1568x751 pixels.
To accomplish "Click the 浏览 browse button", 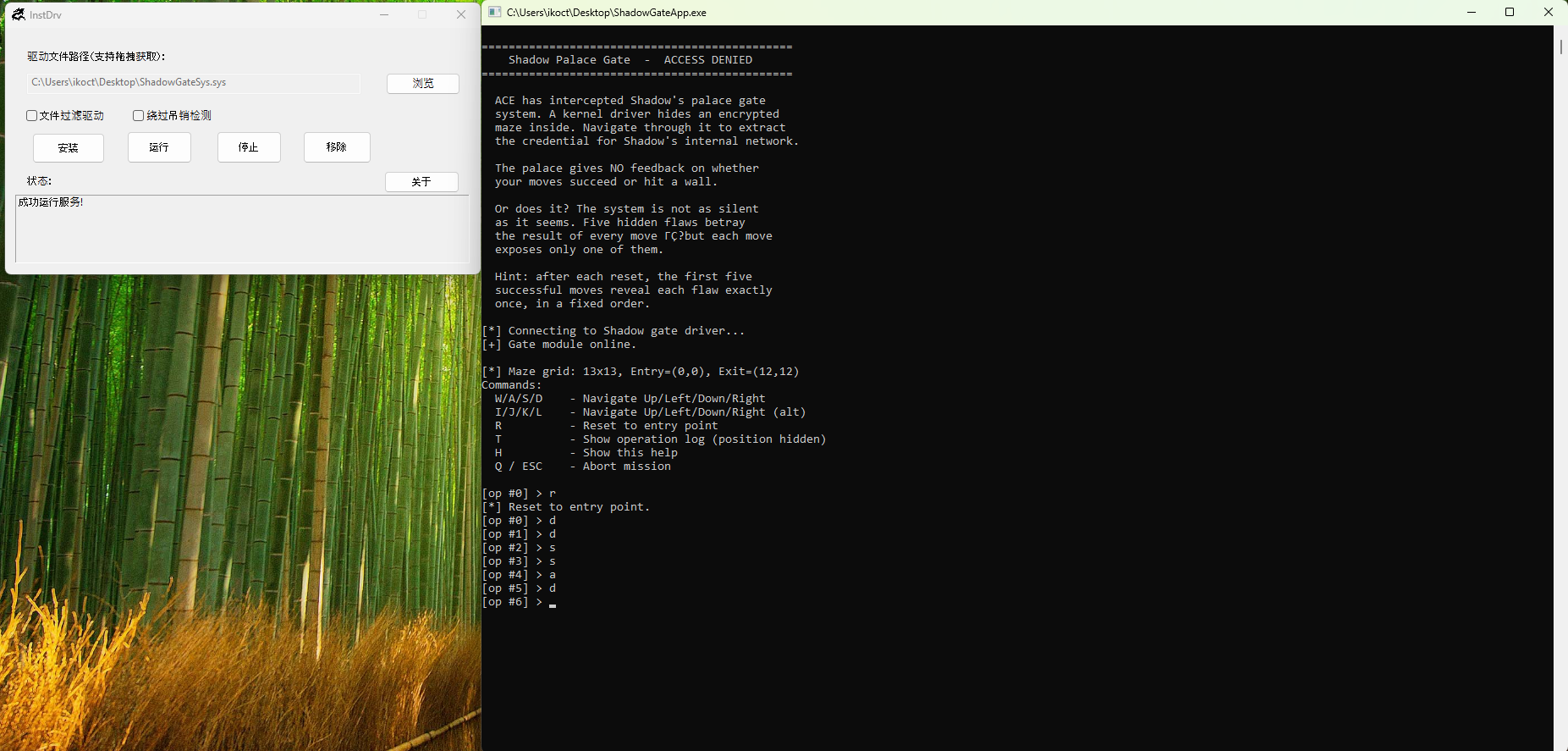I will point(423,83).
